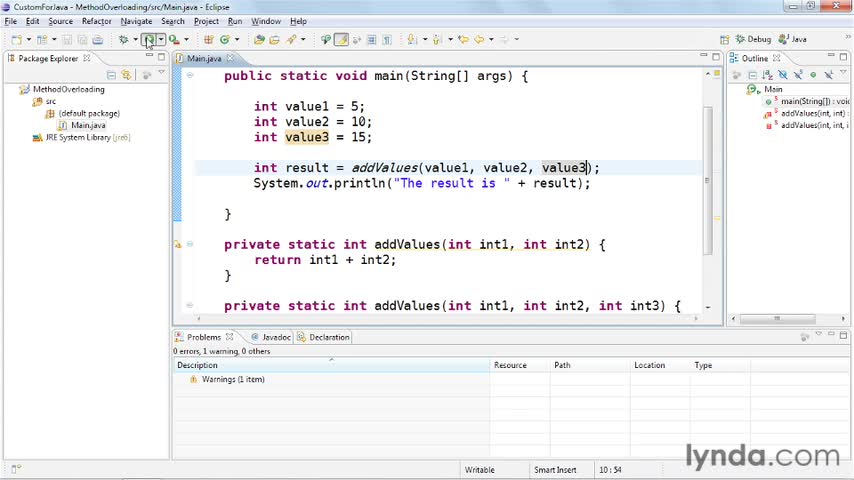Select JRE System Library node
The width and height of the screenshot is (854, 480).
pyautogui.click(x=81, y=138)
